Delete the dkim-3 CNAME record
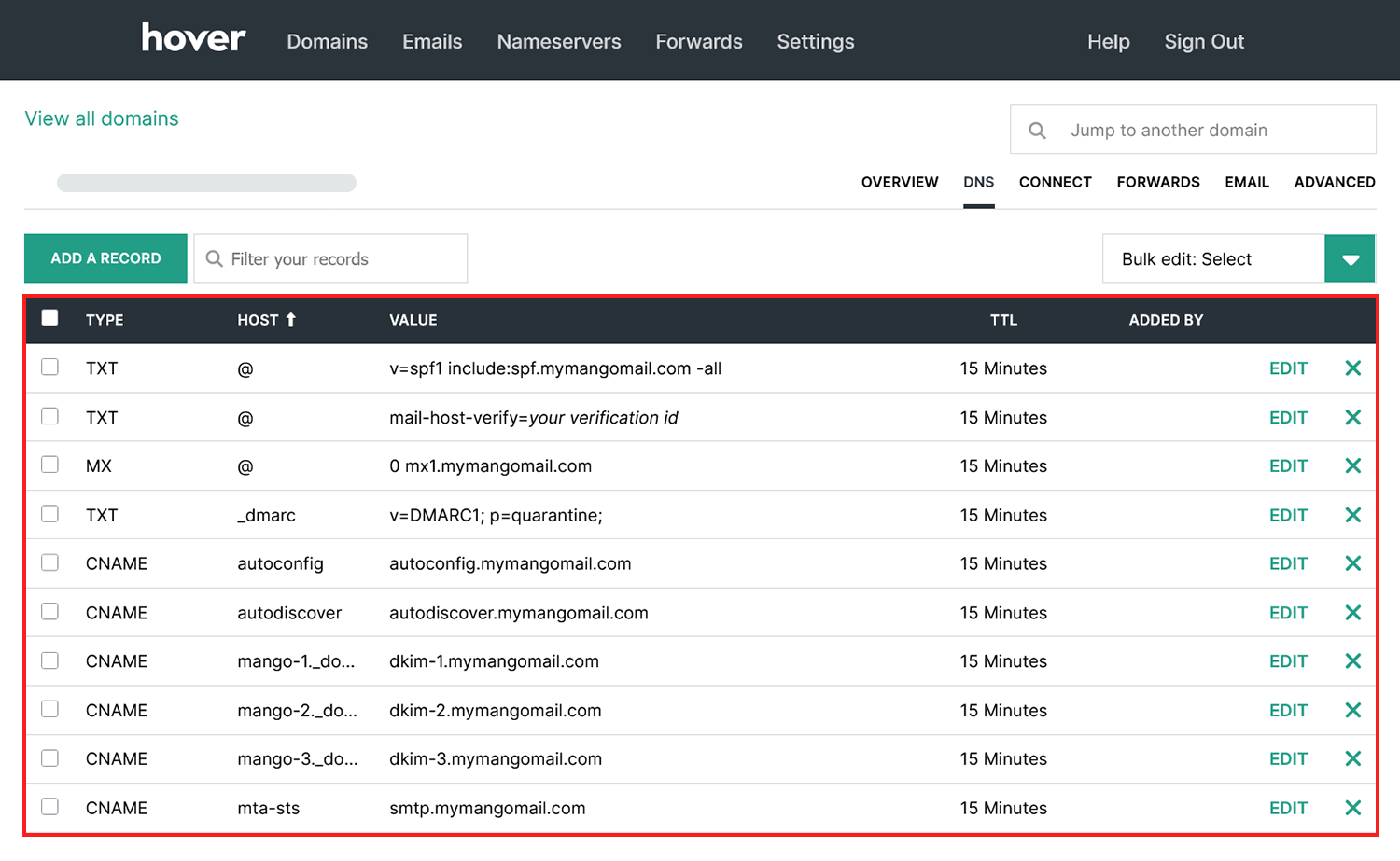The image size is (1400, 861). click(1352, 758)
